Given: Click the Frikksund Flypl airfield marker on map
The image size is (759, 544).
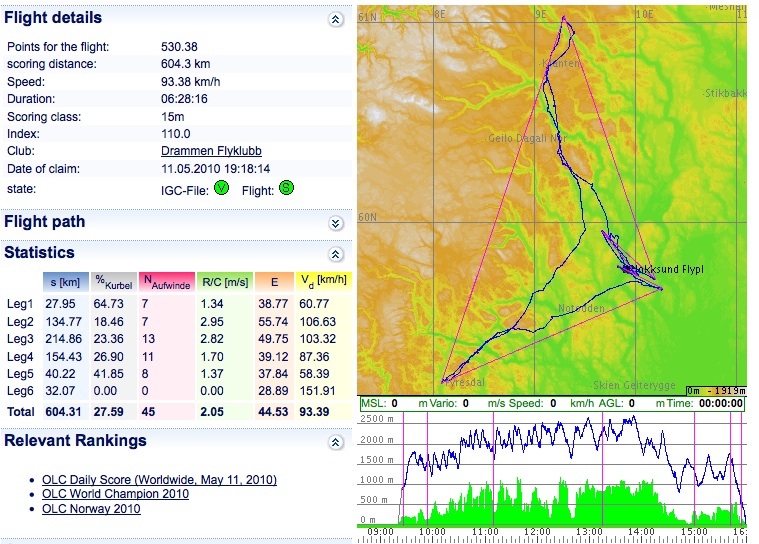Looking at the screenshot, I should click(630, 269).
